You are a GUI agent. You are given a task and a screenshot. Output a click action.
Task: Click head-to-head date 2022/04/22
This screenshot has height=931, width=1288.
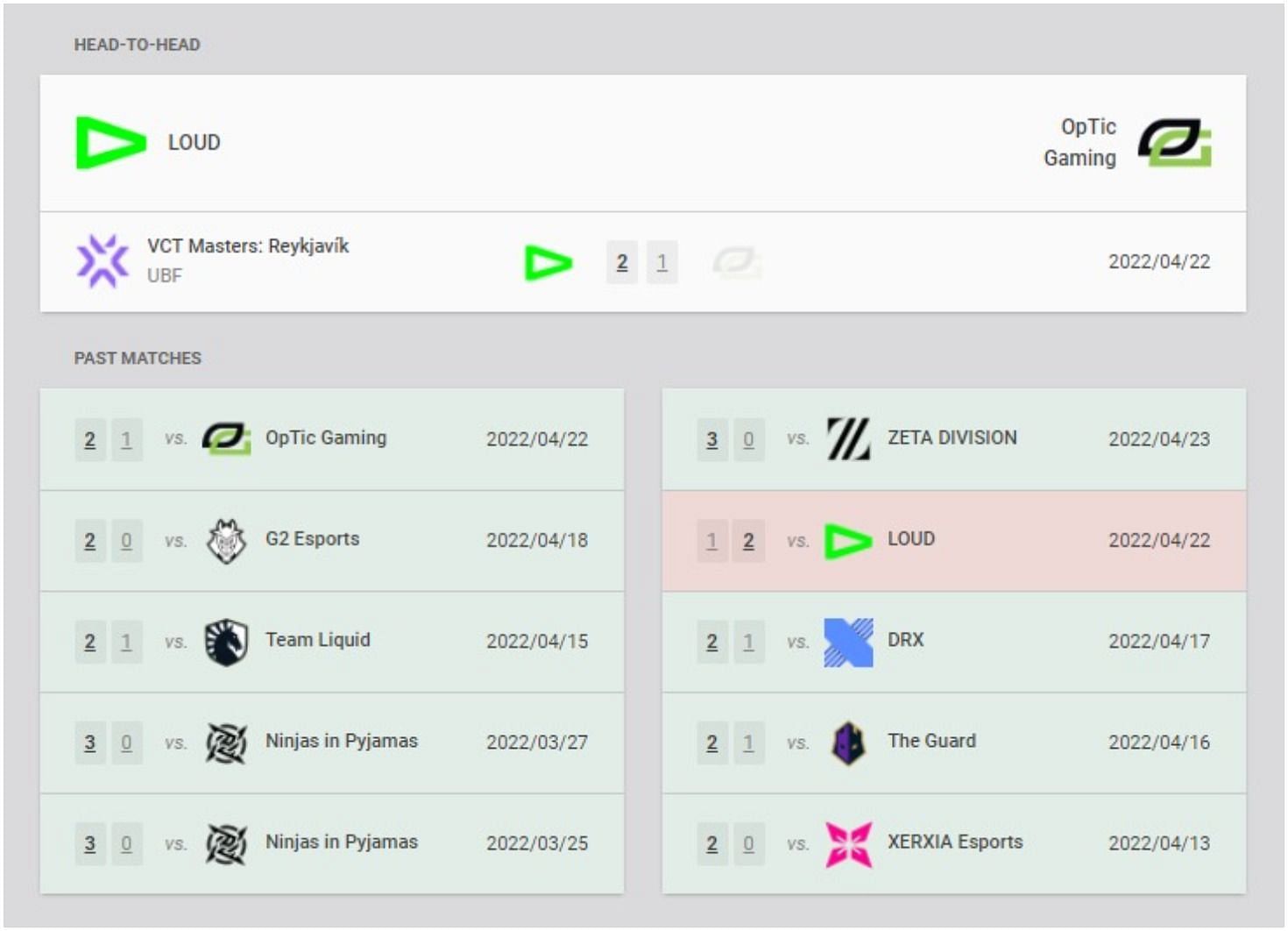coord(1159,261)
